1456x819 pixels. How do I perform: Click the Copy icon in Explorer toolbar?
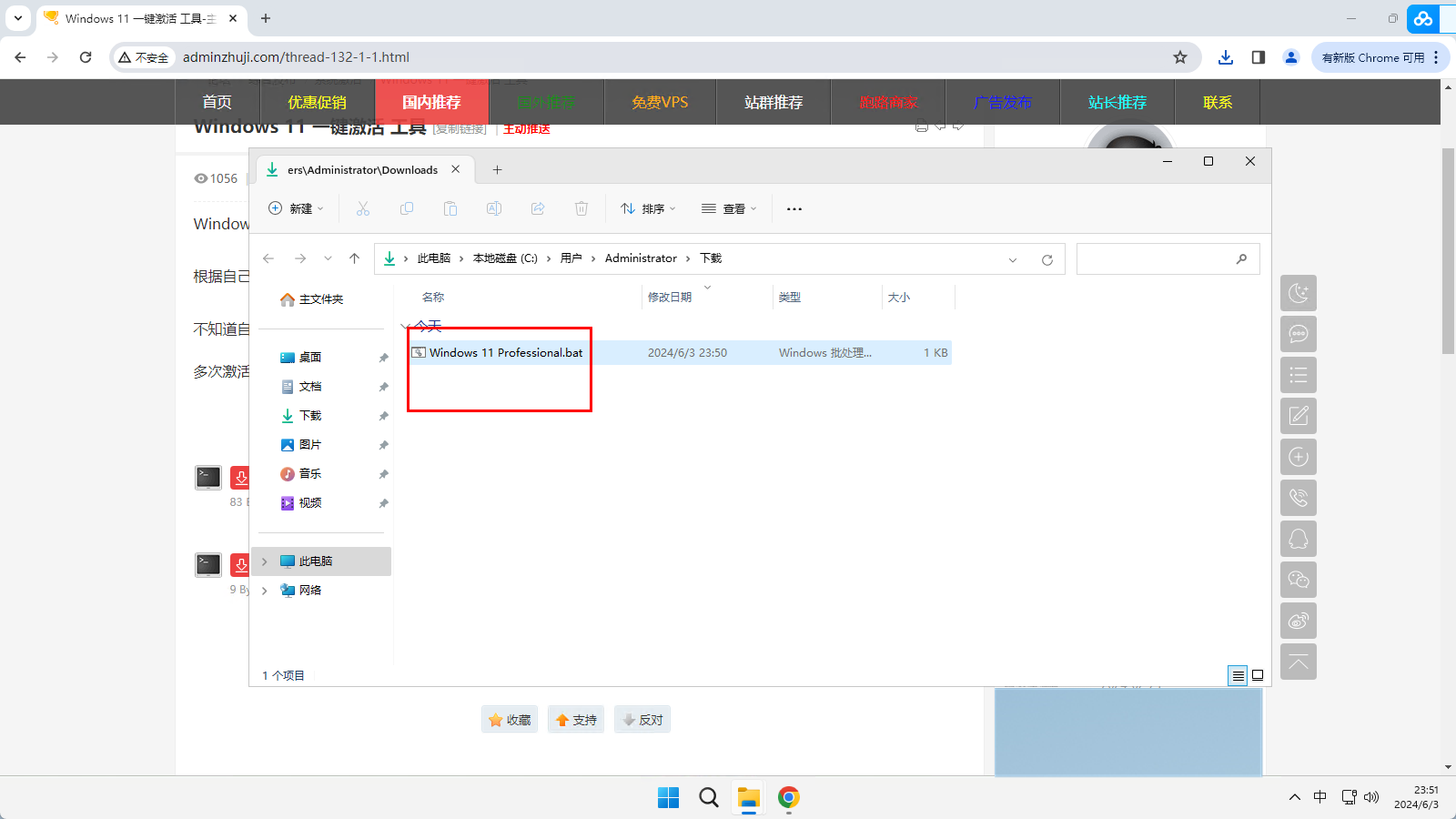(407, 208)
